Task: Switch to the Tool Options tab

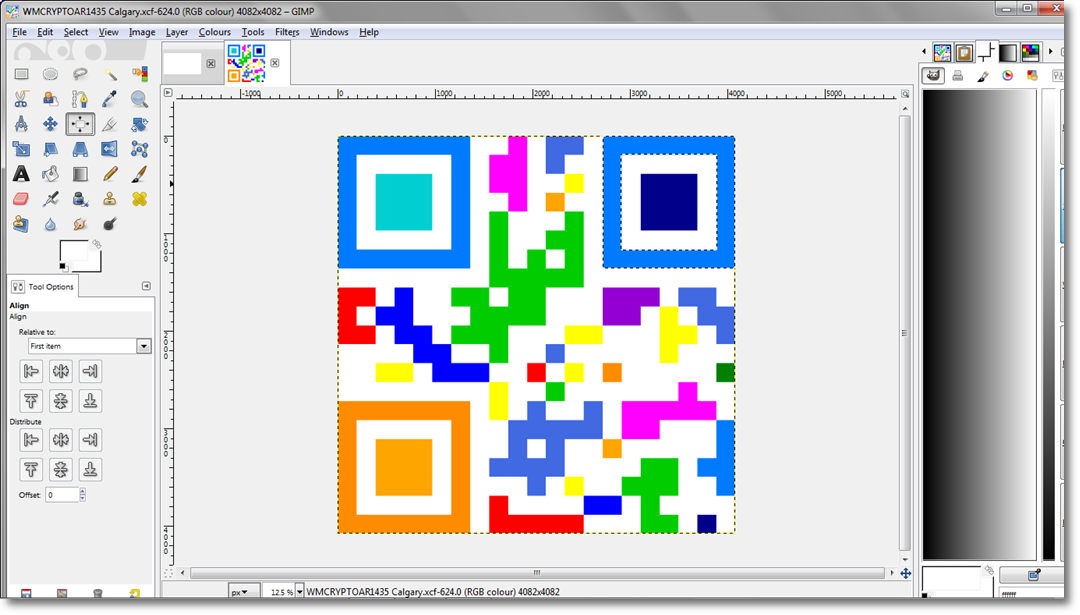Action: [x=43, y=286]
